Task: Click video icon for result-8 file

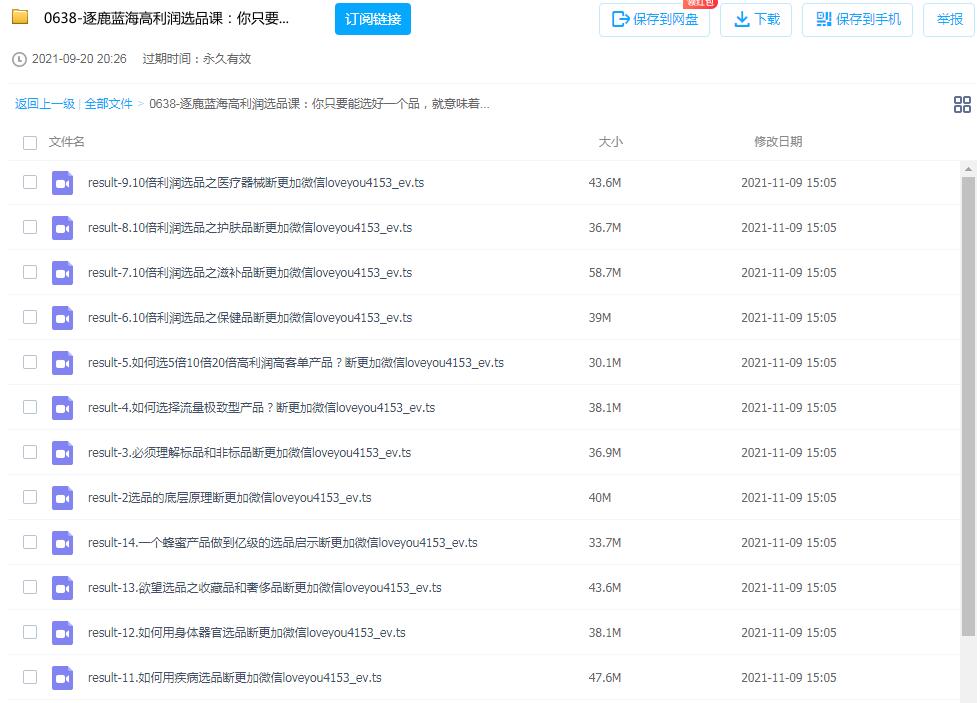Action: point(62,228)
